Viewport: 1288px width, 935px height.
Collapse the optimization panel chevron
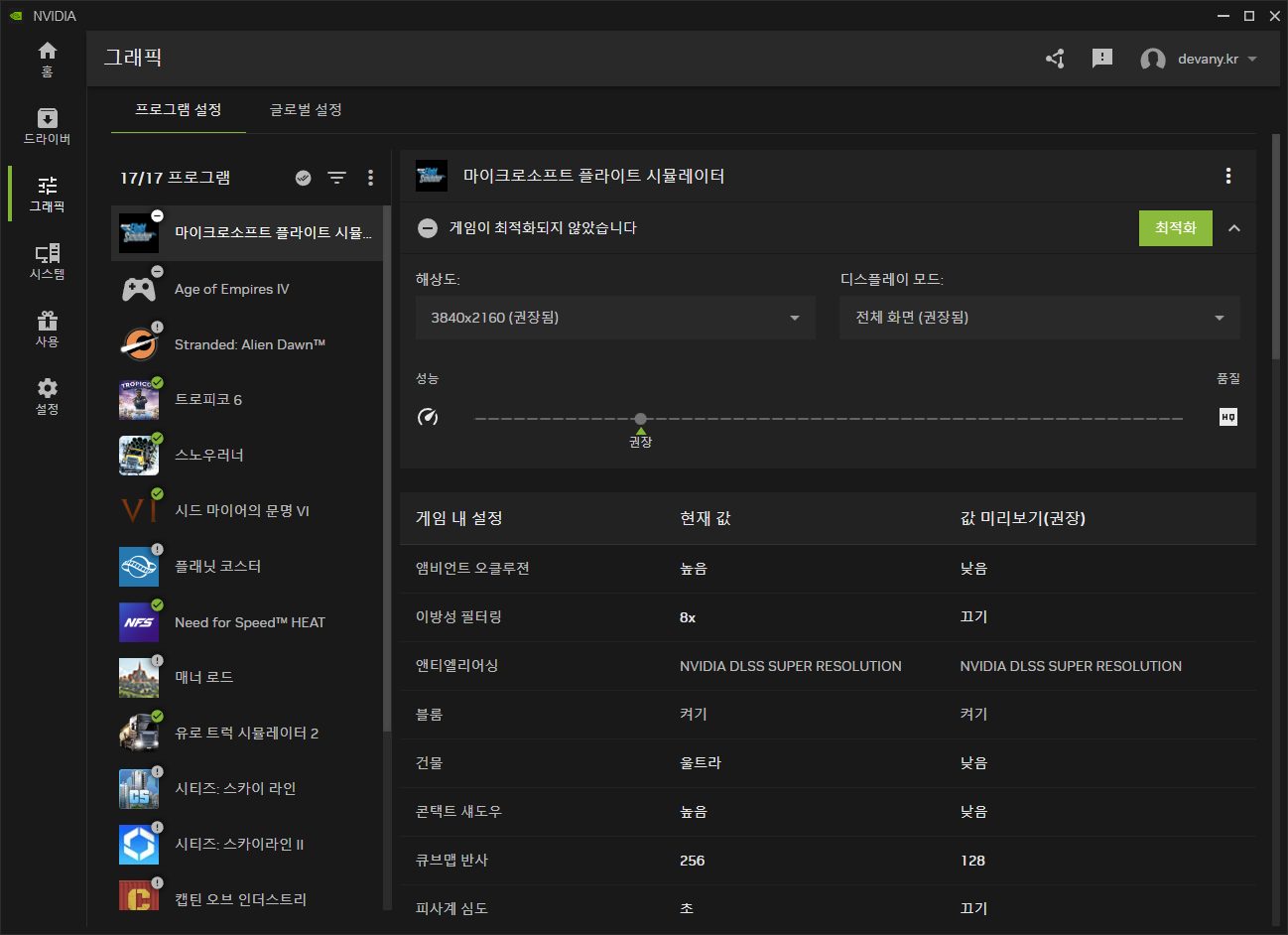point(1234,228)
